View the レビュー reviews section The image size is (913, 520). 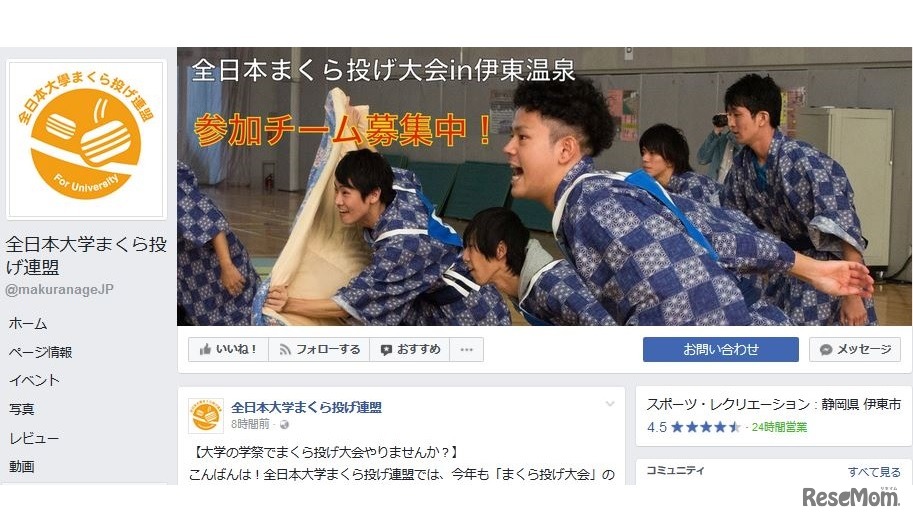[34, 438]
